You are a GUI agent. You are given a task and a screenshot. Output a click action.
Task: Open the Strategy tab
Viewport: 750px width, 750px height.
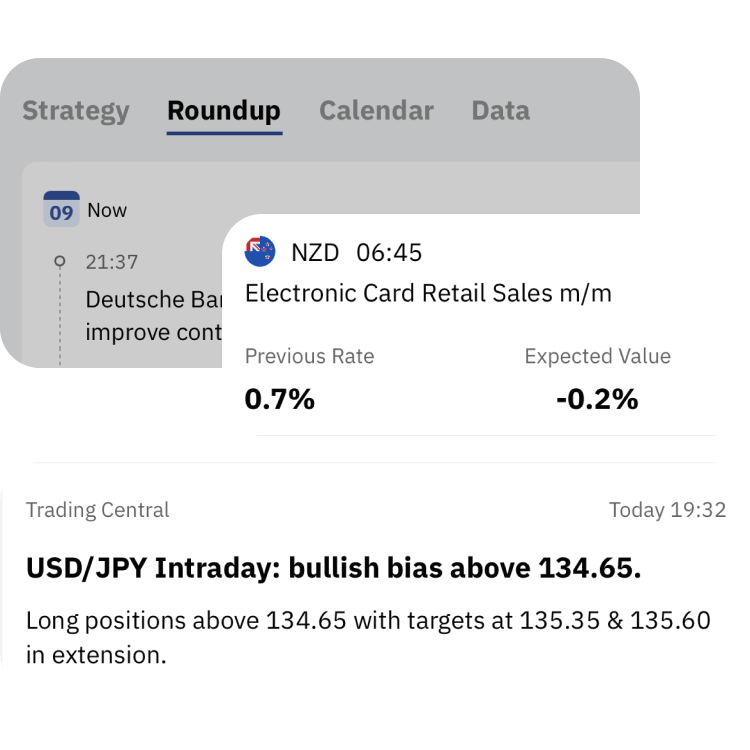click(76, 110)
